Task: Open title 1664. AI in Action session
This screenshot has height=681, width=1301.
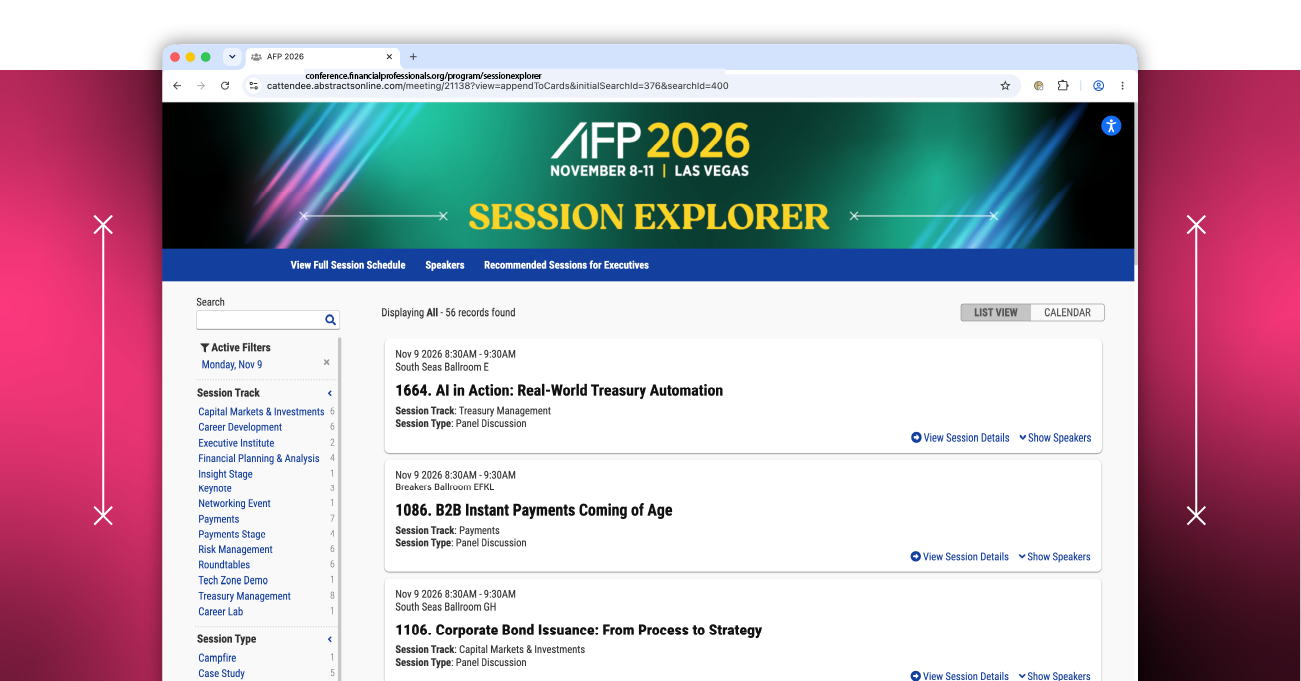Action: [559, 391]
